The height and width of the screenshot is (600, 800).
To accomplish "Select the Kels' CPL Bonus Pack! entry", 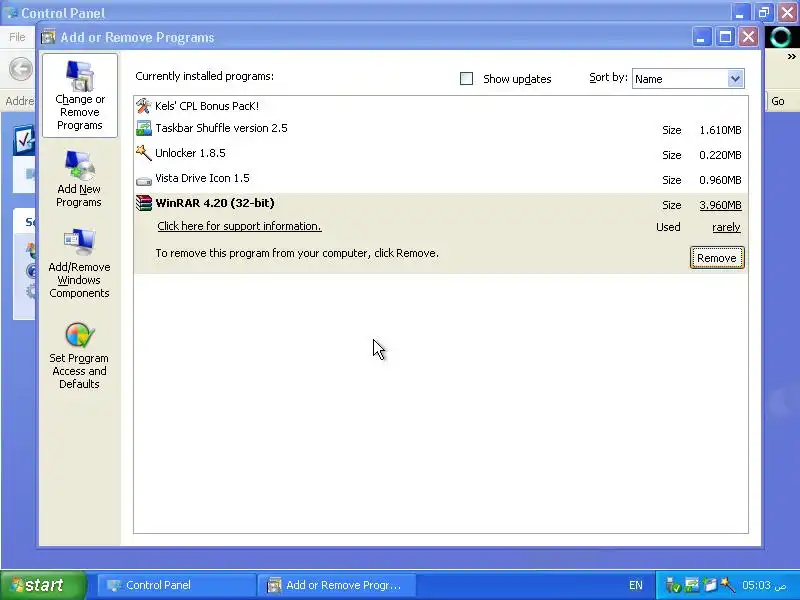I will coord(441,106).
